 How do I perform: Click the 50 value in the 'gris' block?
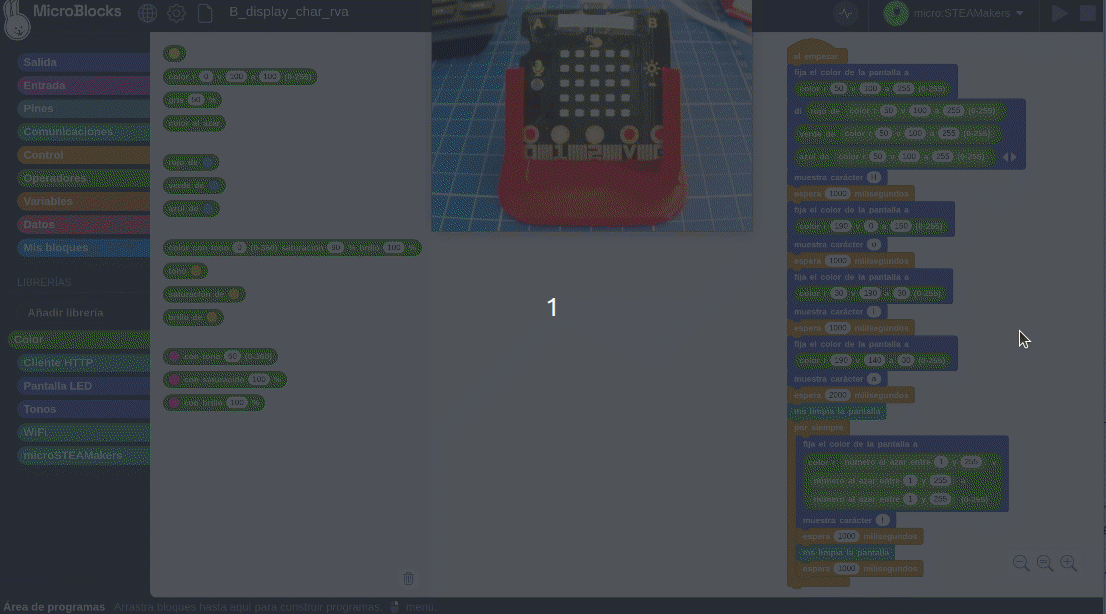[x=195, y=100]
